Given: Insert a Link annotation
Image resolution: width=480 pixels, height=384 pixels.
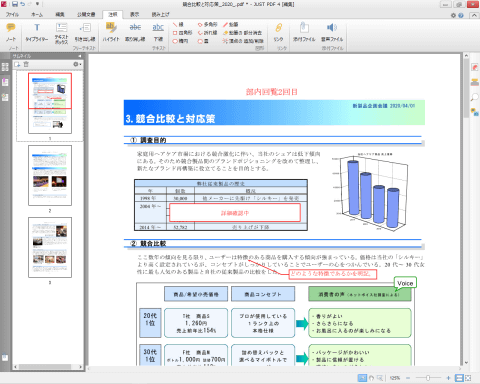Looking at the screenshot, I should coord(279,32).
